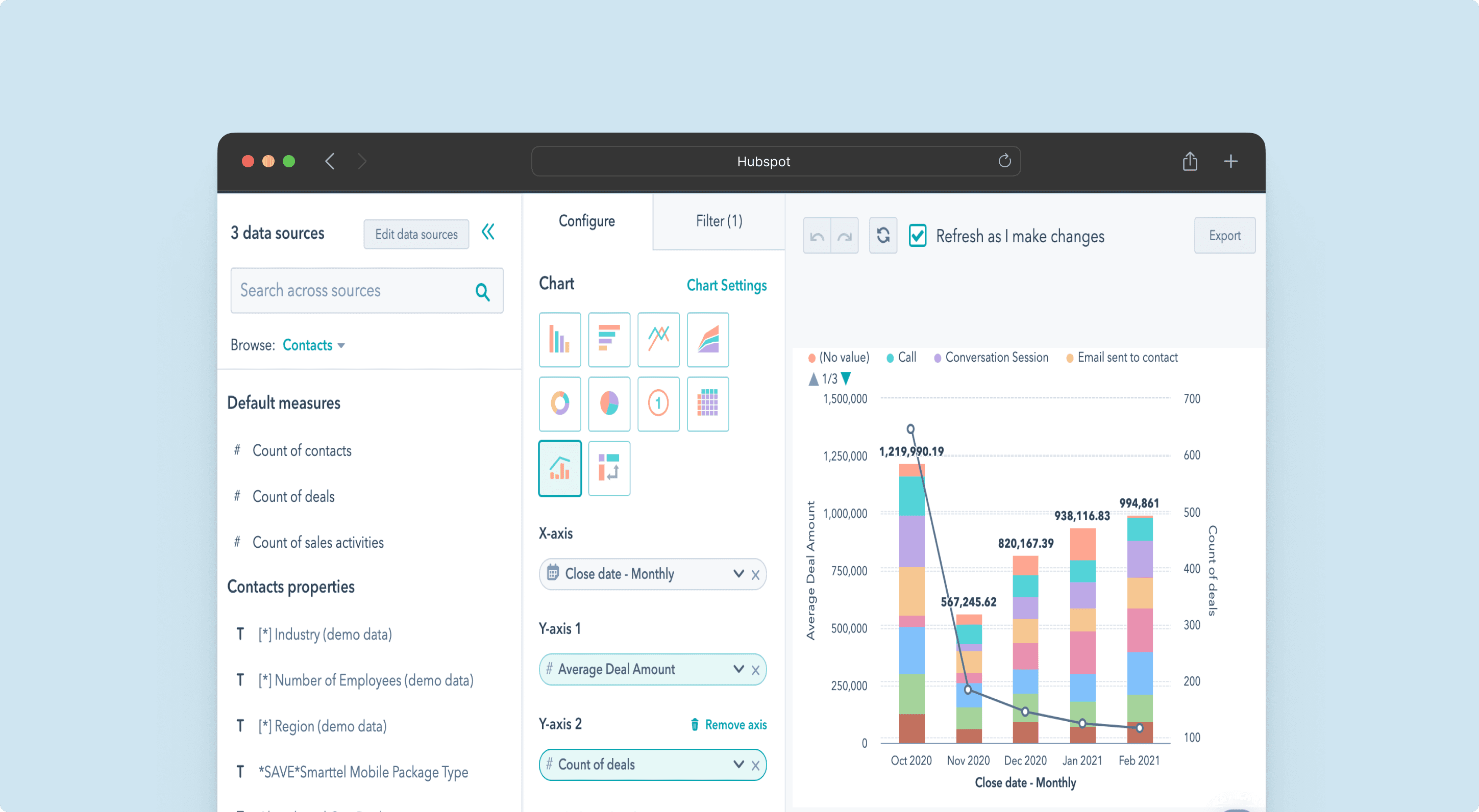Select the vertical bar chart type
Image resolution: width=1479 pixels, height=812 pixels.
click(x=559, y=340)
